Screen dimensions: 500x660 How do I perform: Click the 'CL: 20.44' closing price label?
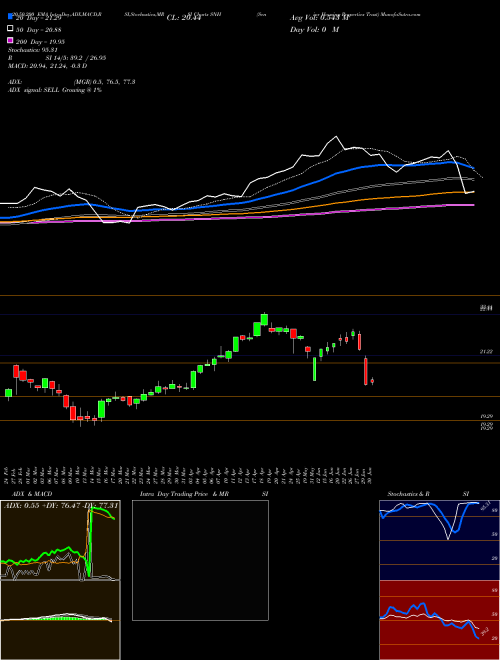pyautogui.click(x=185, y=18)
